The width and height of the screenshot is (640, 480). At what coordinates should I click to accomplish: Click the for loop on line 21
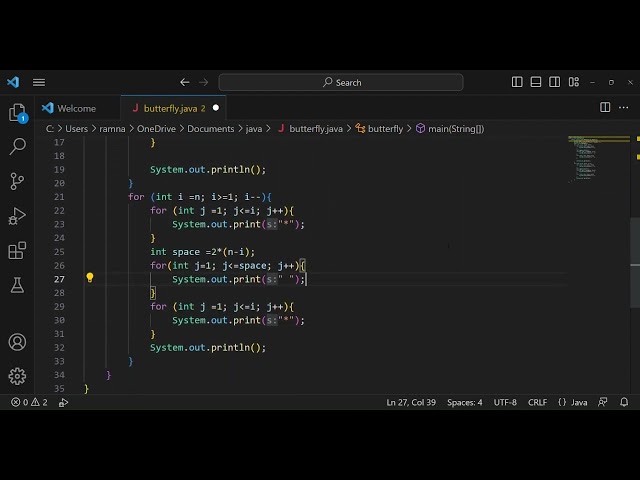(200, 197)
